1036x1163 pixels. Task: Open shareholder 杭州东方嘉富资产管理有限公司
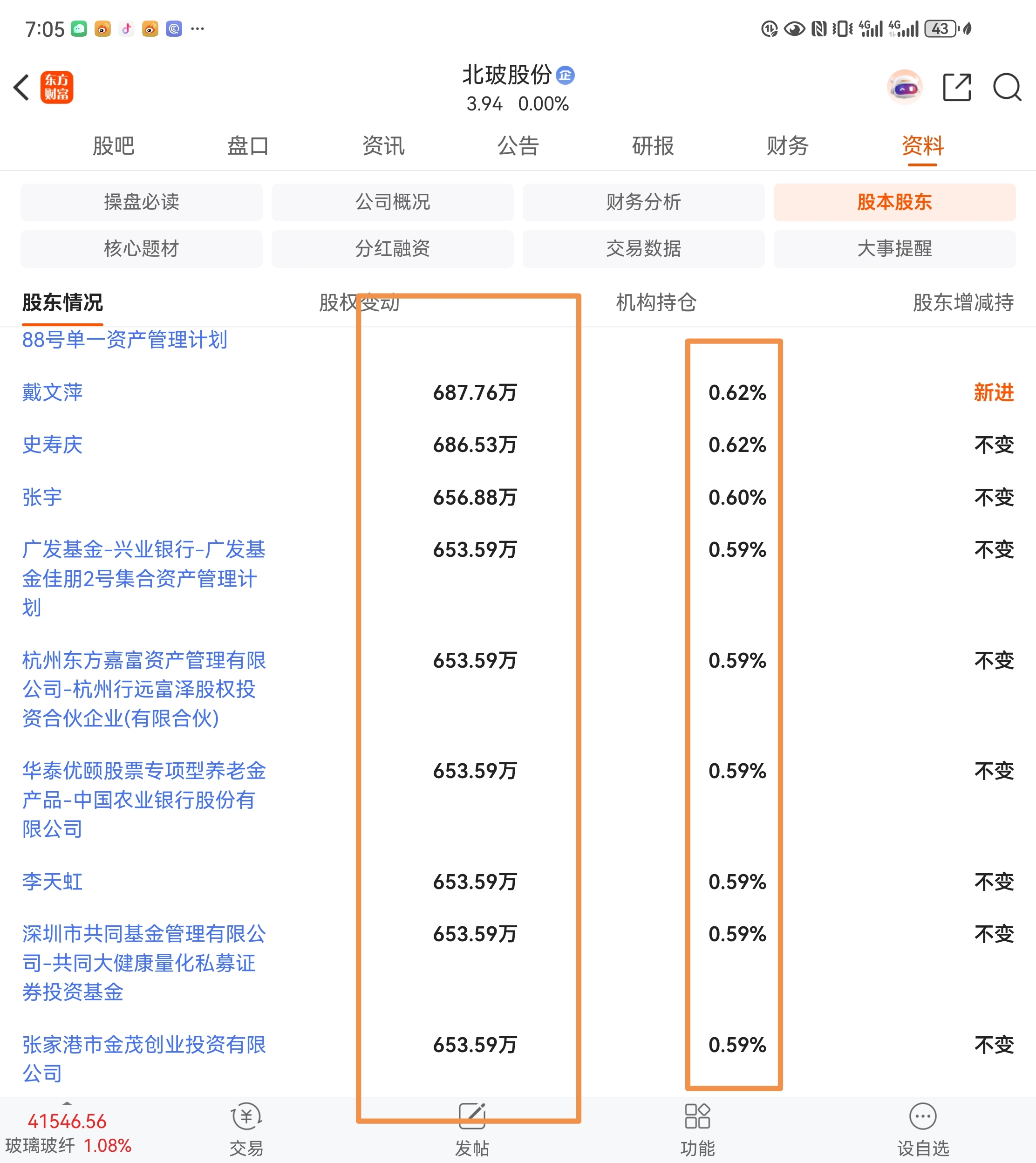pyautogui.click(x=144, y=689)
